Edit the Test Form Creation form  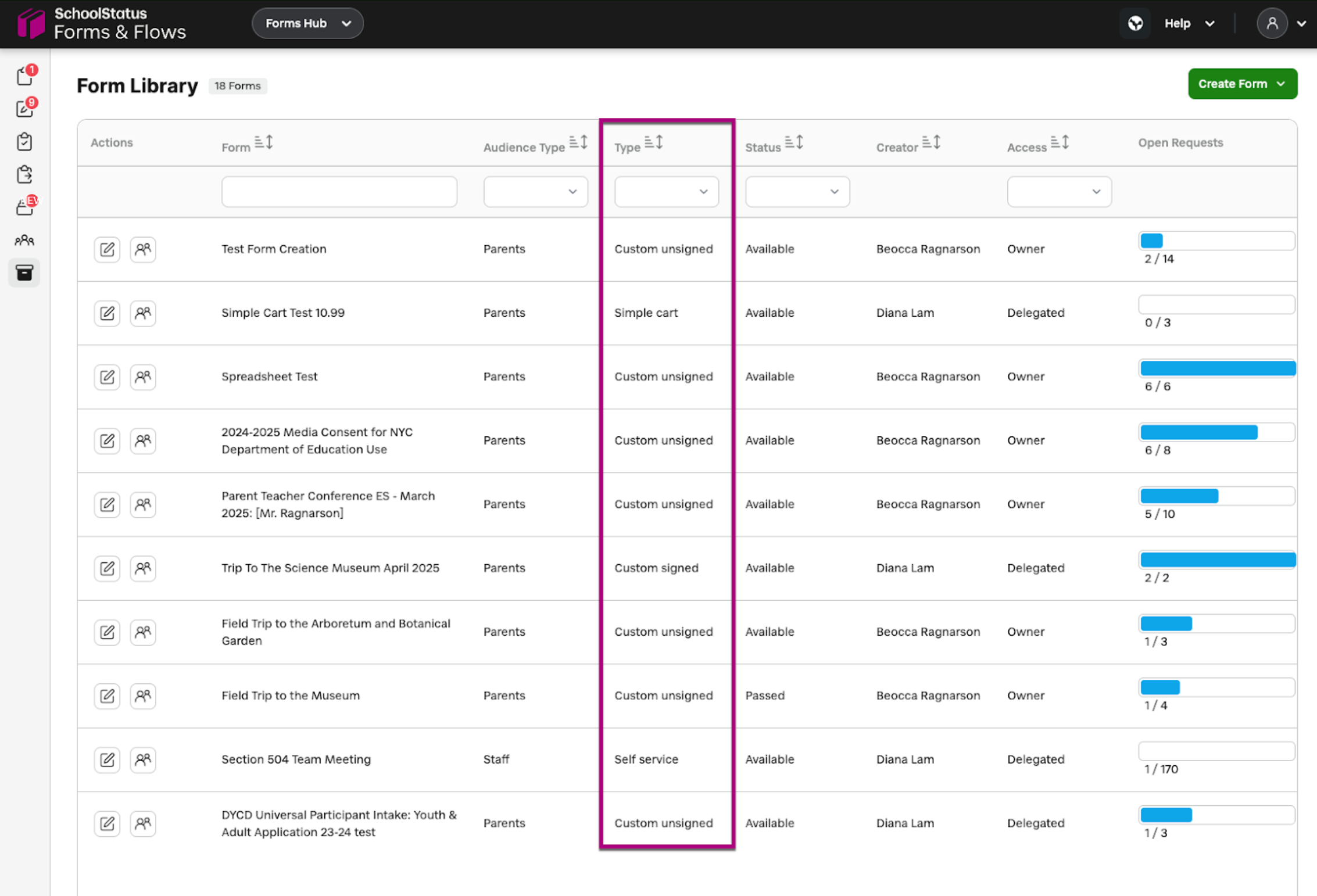click(x=107, y=249)
